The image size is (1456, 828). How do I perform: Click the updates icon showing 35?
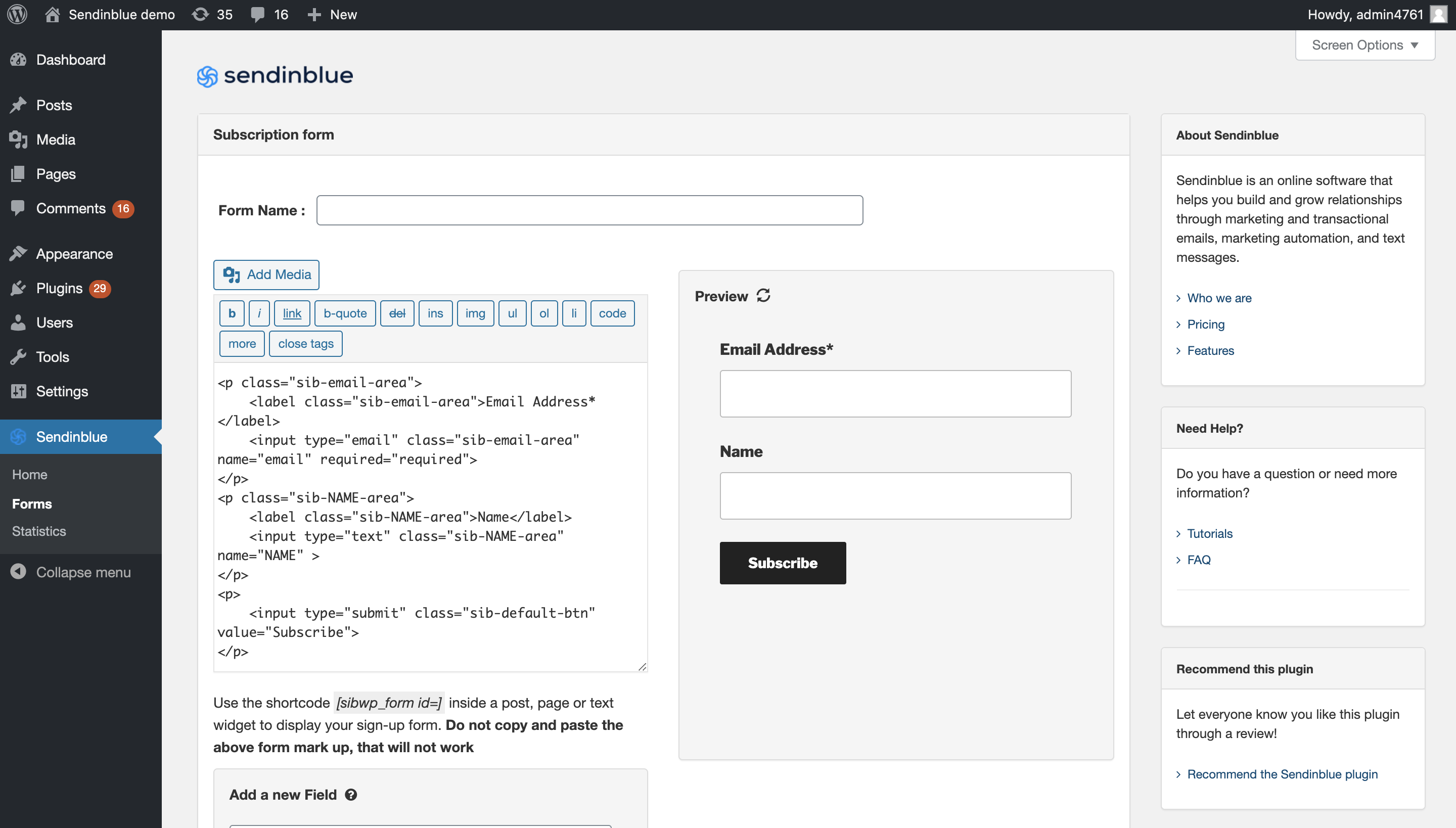pyautogui.click(x=201, y=14)
